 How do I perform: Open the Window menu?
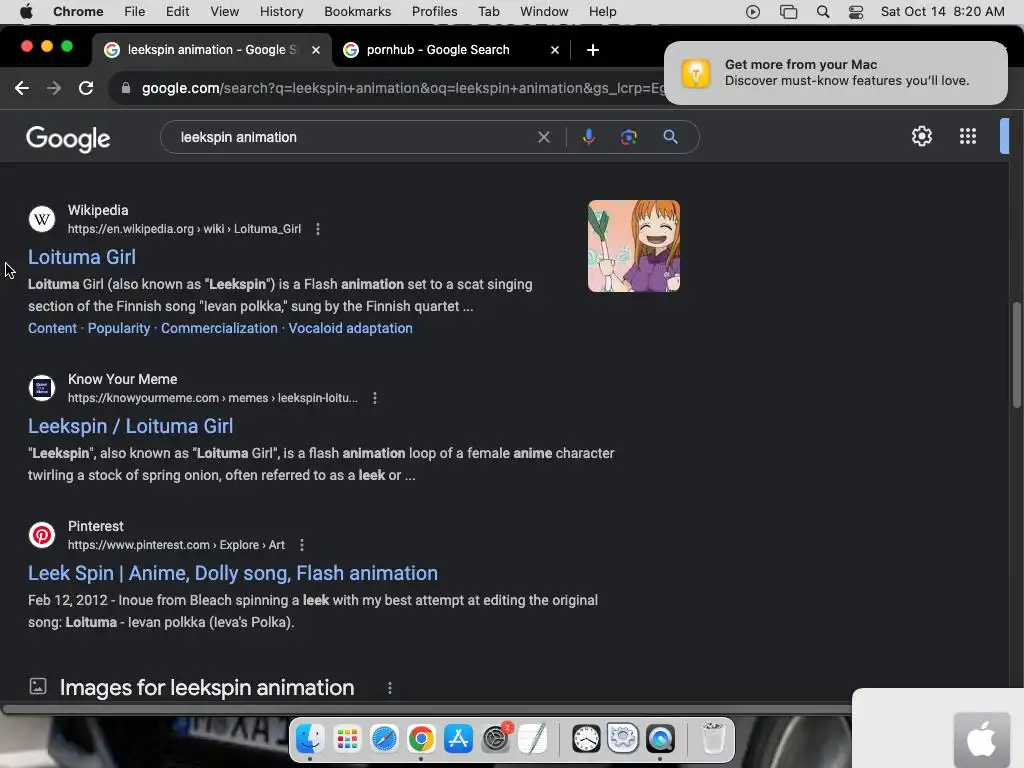[544, 12]
